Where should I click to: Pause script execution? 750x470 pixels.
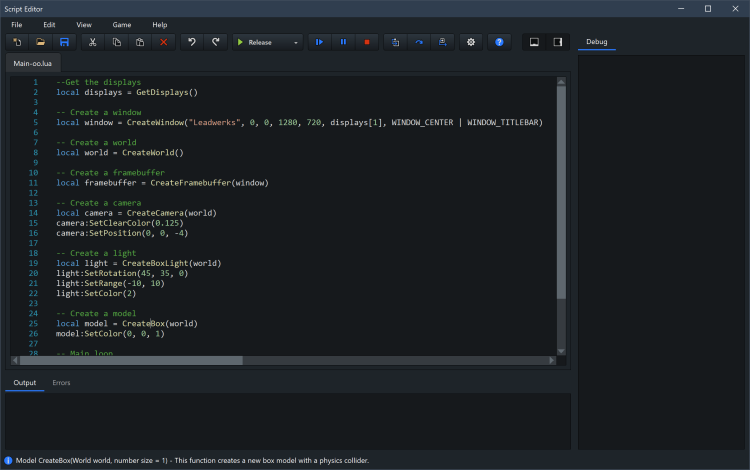click(x=344, y=42)
